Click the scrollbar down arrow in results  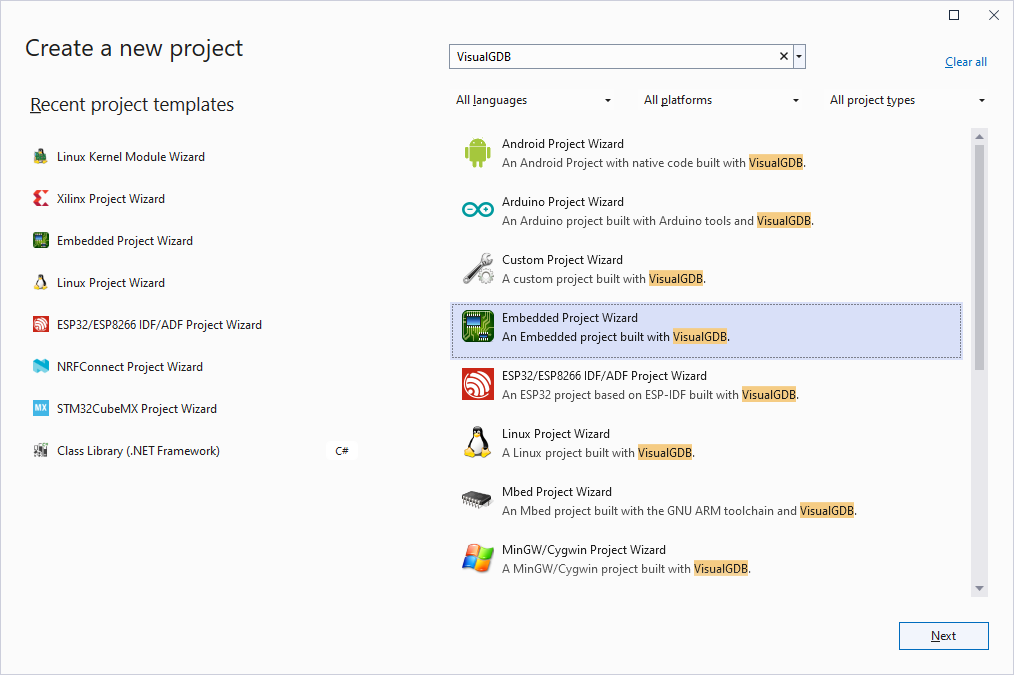[979, 588]
